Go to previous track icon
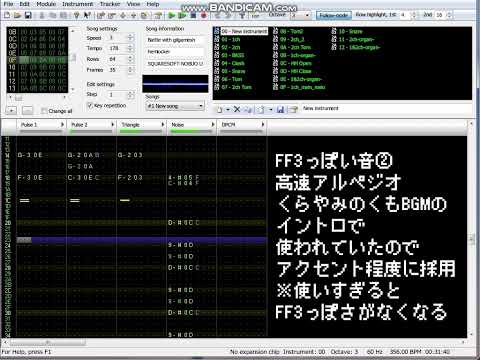 218,15
